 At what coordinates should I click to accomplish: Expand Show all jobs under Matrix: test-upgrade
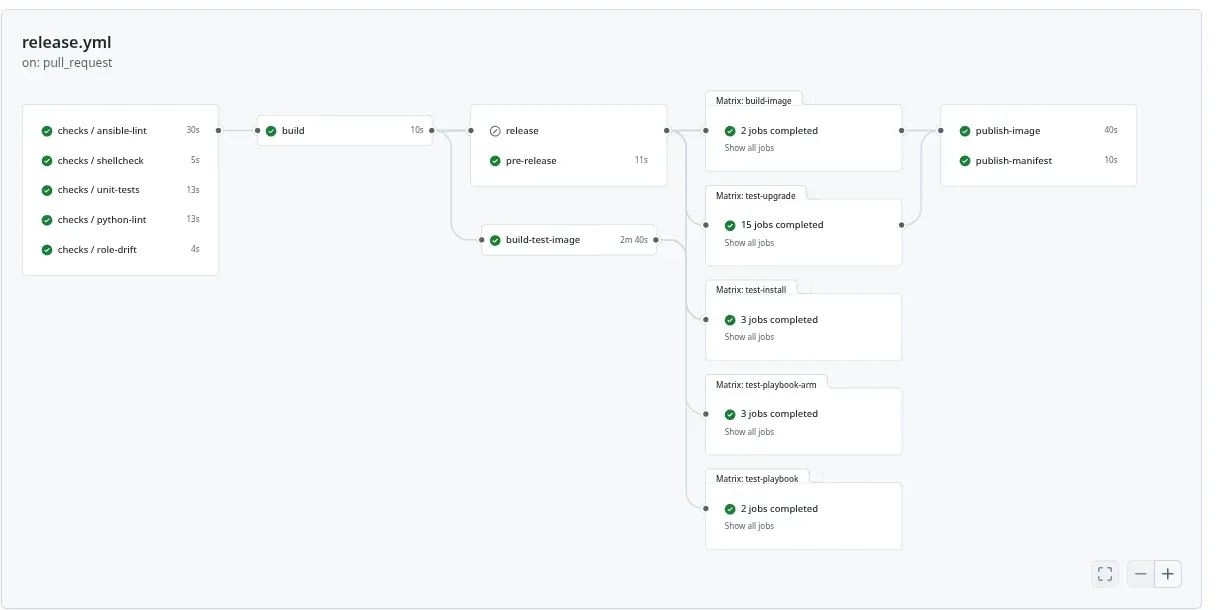coord(749,243)
